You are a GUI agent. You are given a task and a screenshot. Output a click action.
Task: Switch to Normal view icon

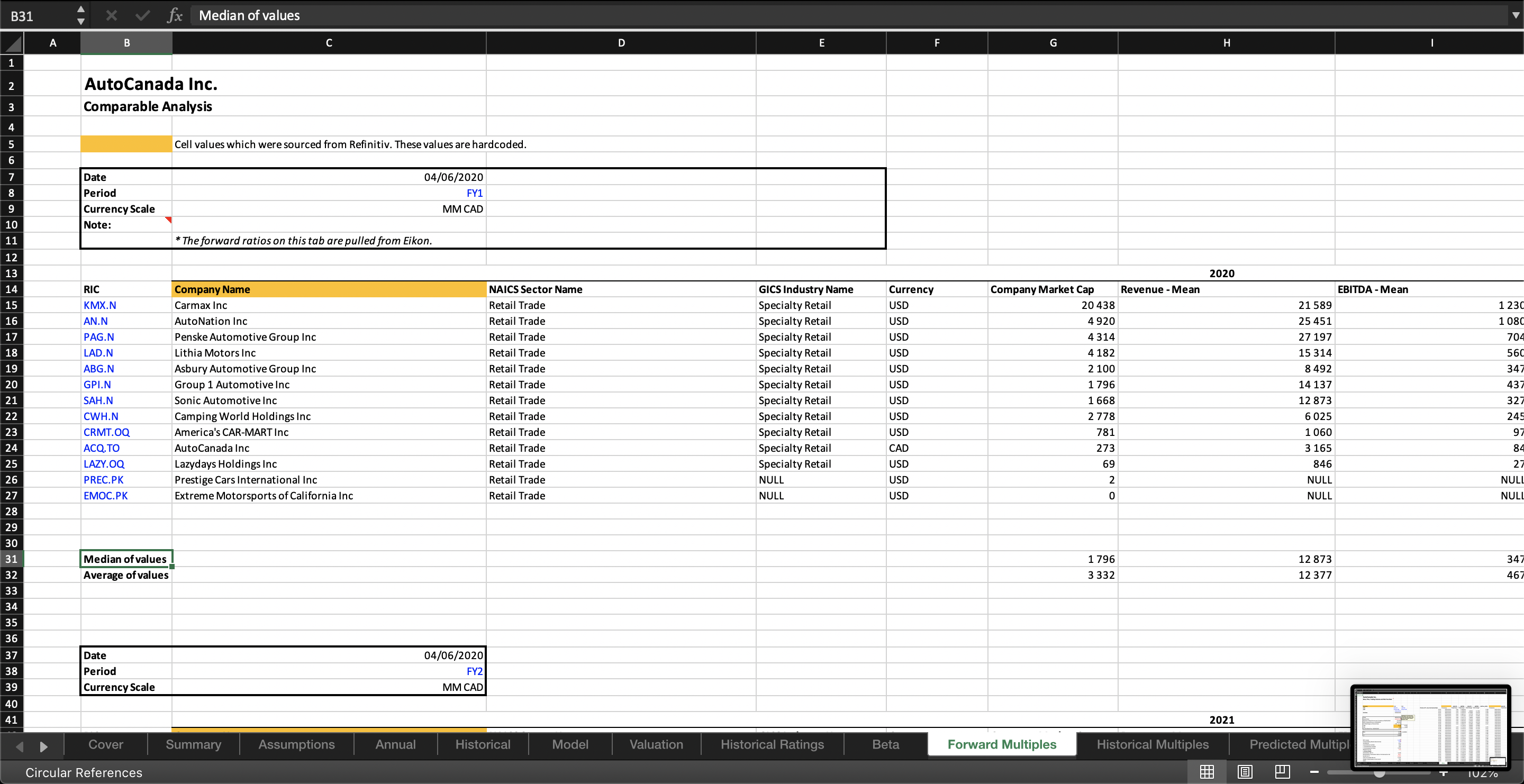1207,772
